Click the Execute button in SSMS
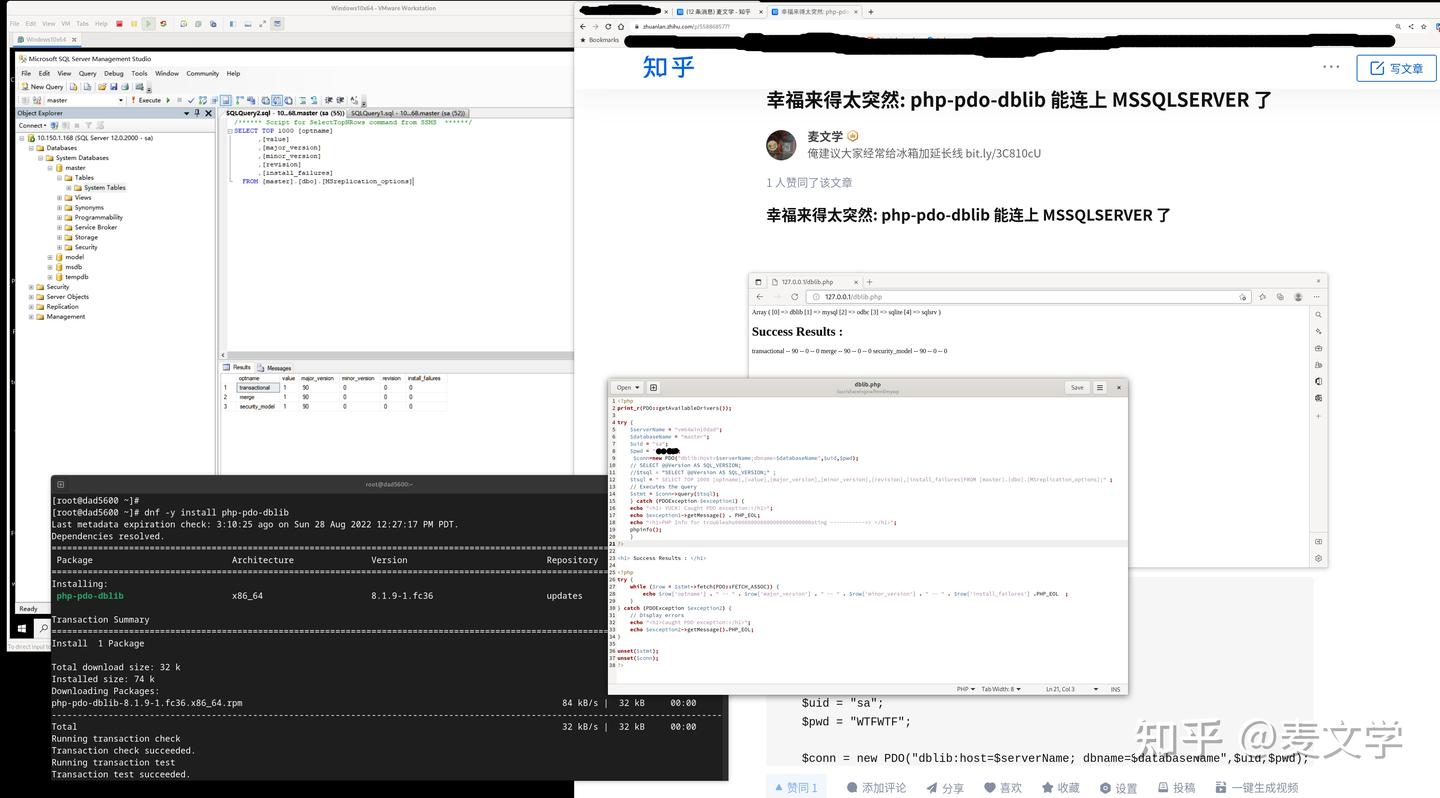Image resolution: width=1440 pixels, height=798 pixels. click(x=146, y=100)
